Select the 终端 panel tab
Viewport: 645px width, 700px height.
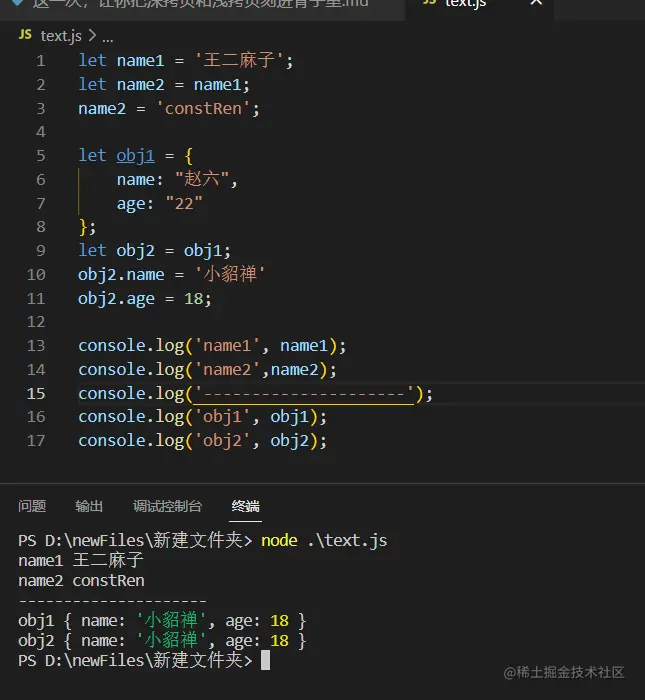246,506
